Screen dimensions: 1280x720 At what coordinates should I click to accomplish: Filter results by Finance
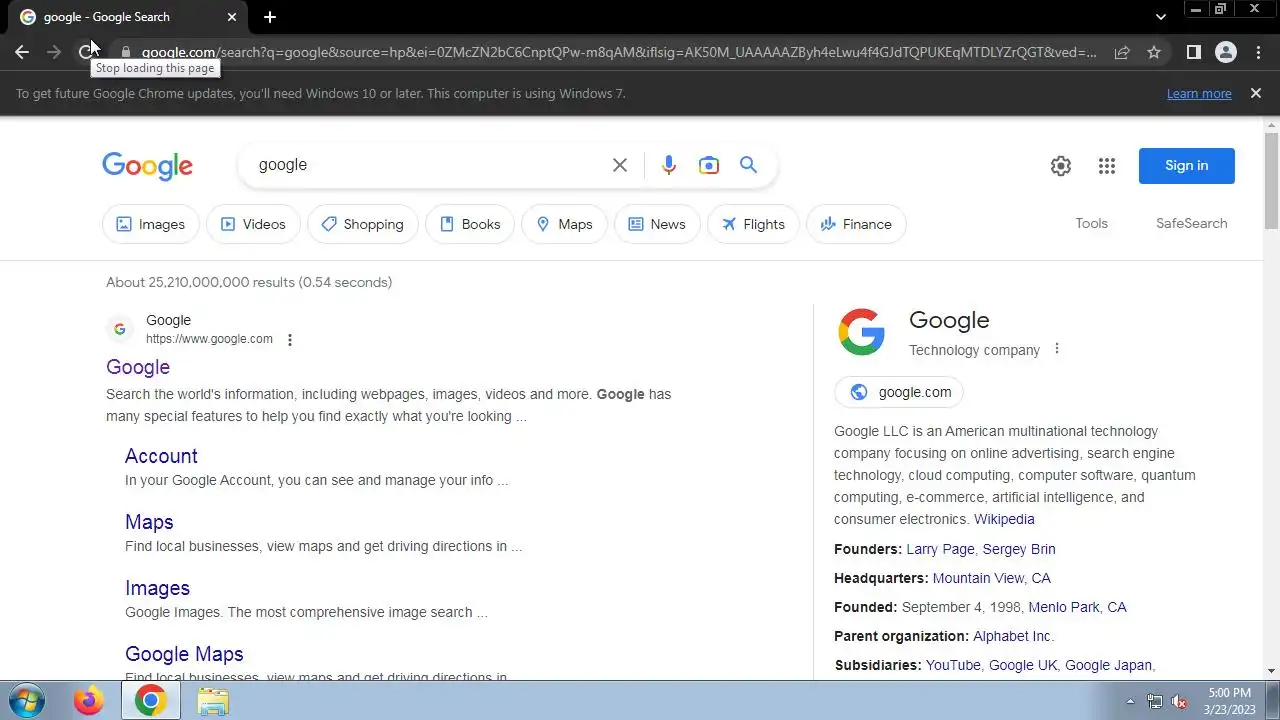[856, 224]
